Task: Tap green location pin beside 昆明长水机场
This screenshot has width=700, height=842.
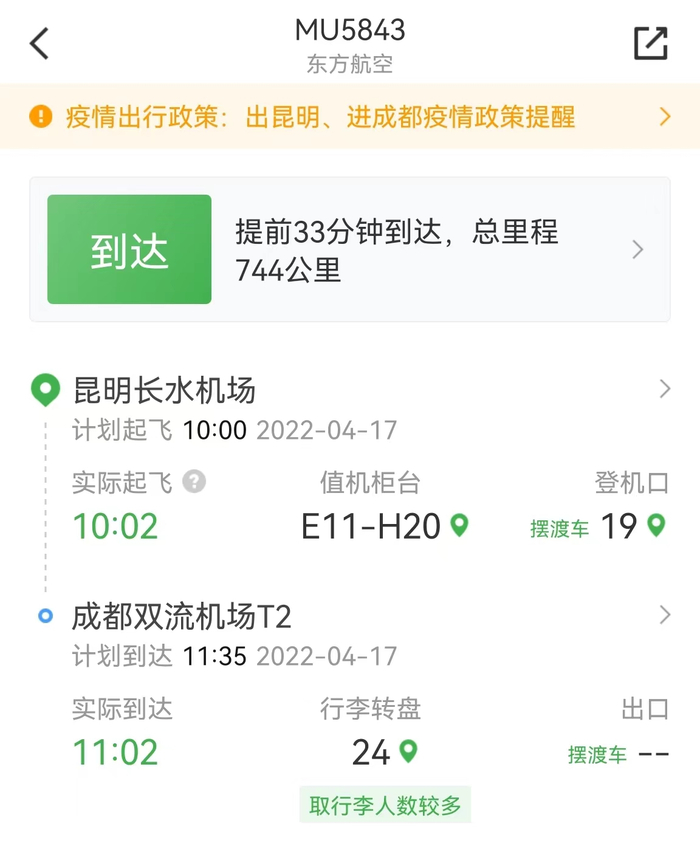Action: point(45,390)
